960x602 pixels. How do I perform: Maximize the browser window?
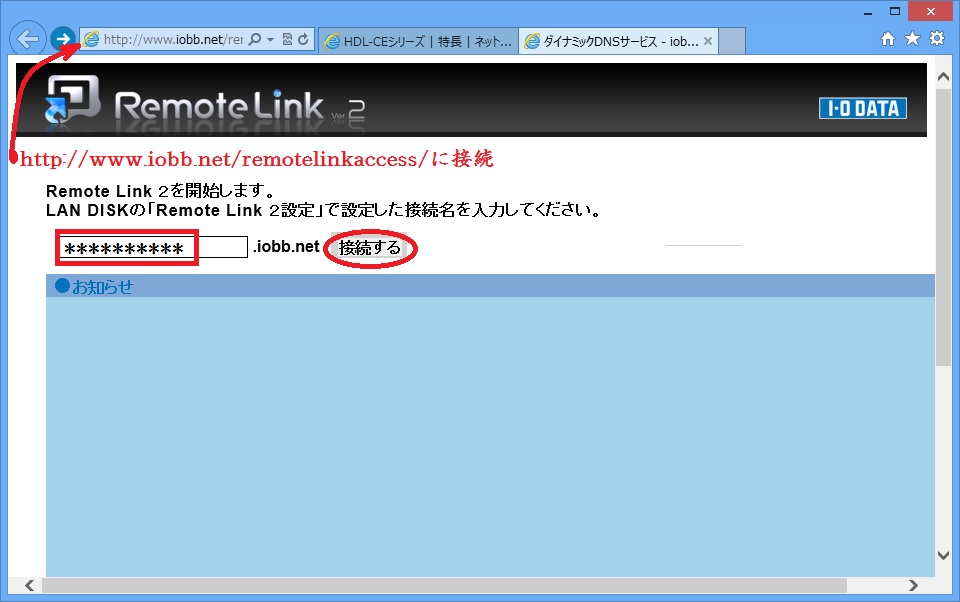894,12
